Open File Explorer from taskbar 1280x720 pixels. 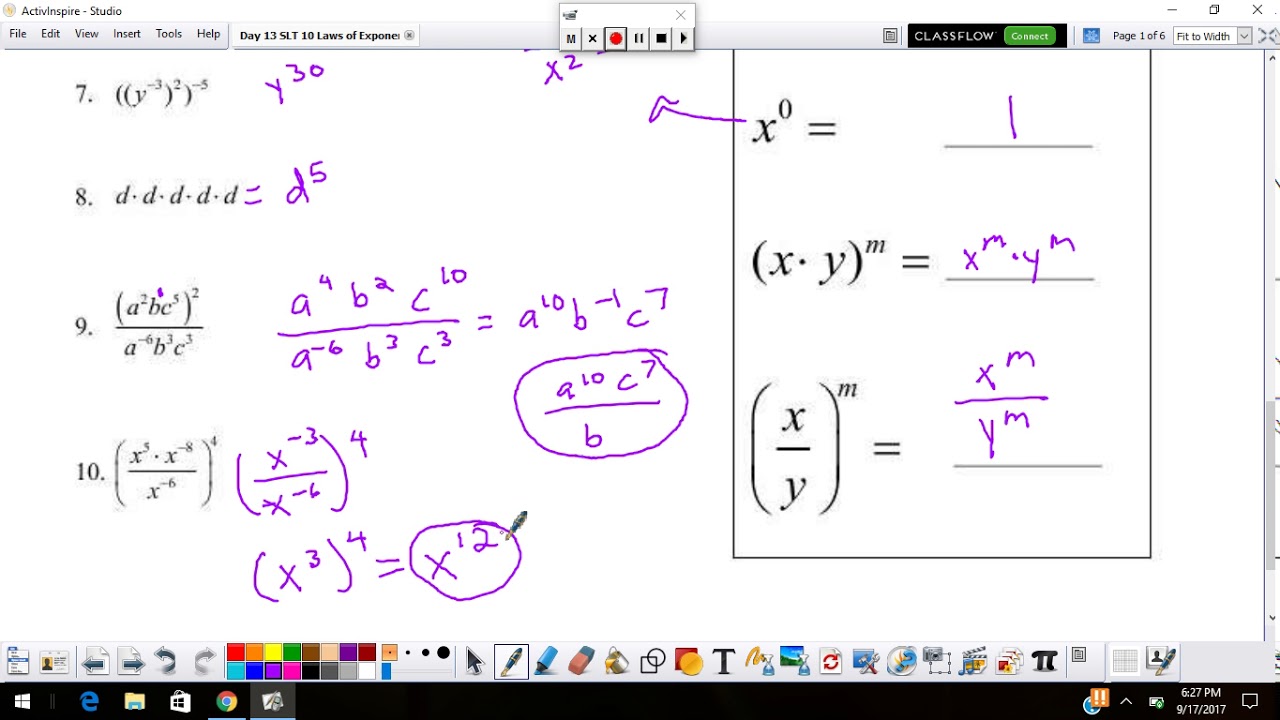tap(135, 701)
